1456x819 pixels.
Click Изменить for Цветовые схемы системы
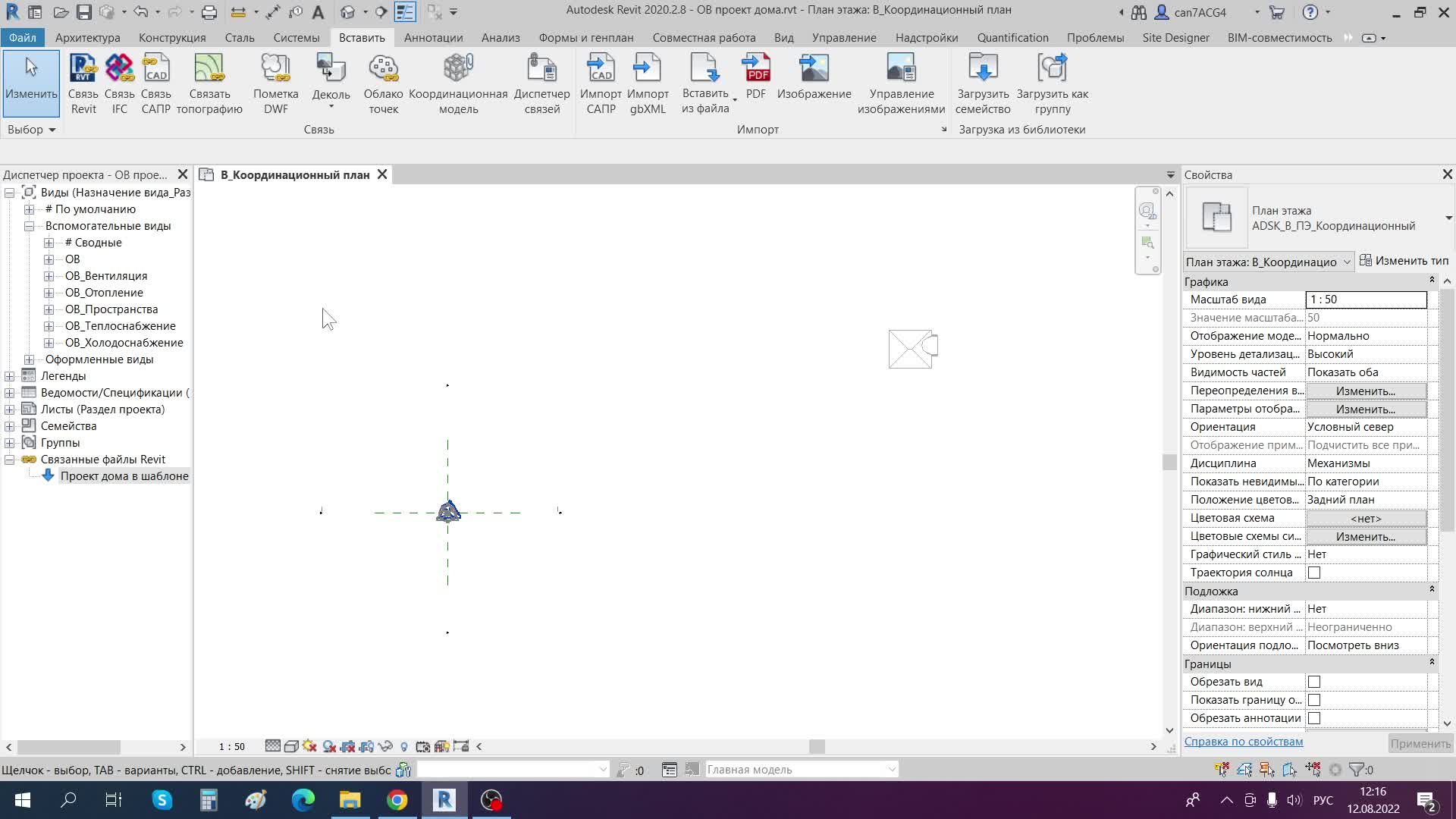tap(1366, 537)
